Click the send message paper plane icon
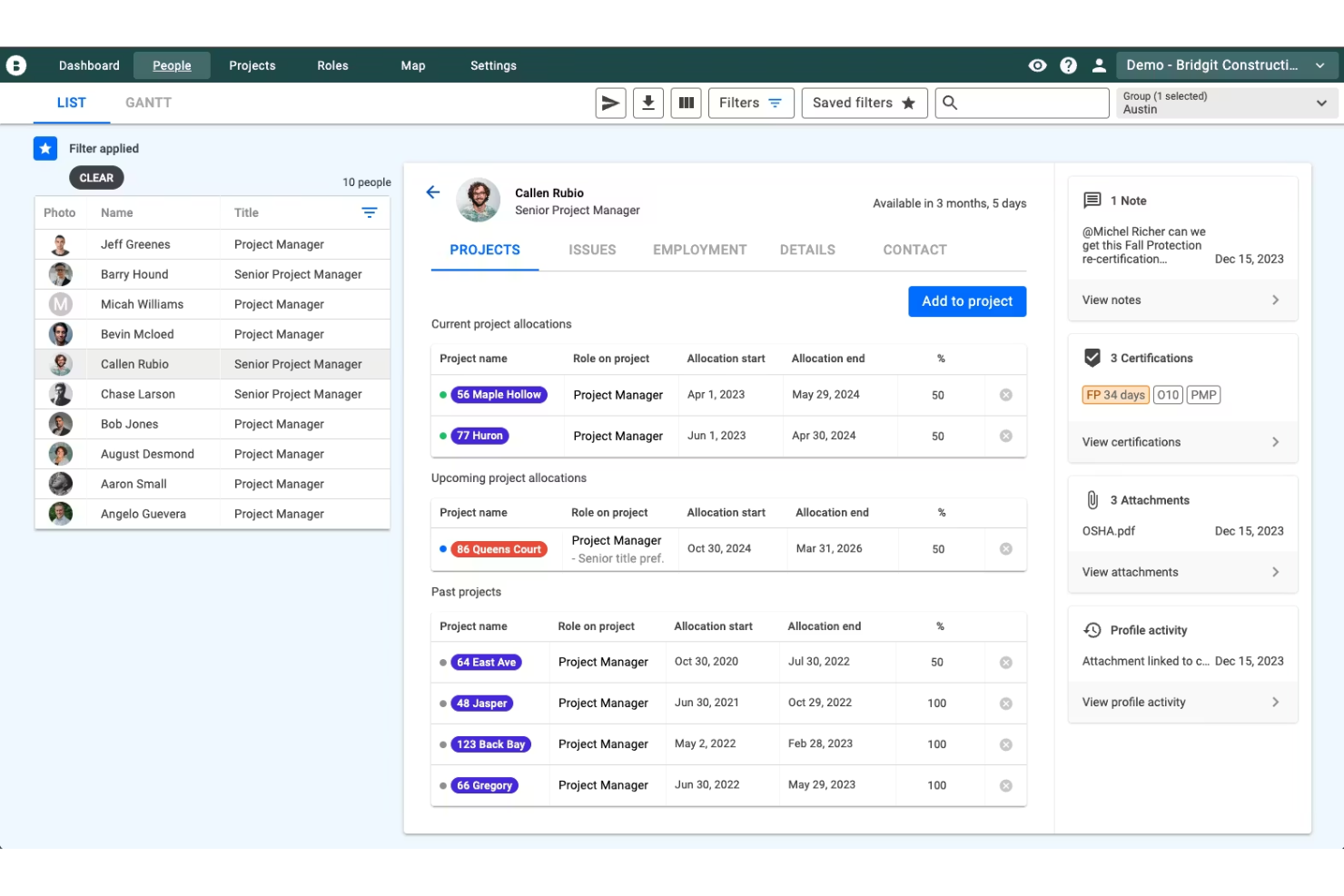 pyautogui.click(x=610, y=103)
